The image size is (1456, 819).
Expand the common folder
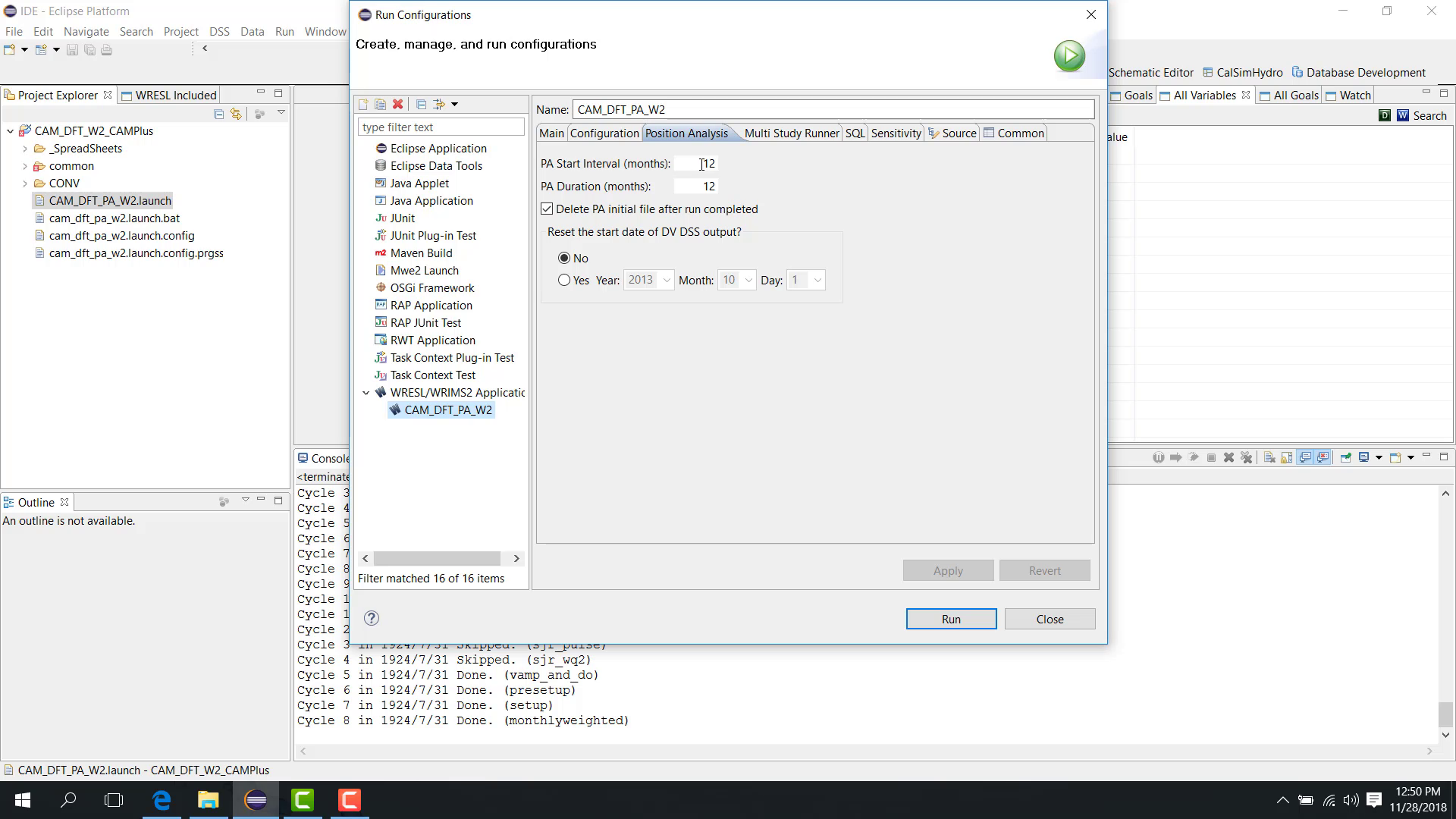25,166
